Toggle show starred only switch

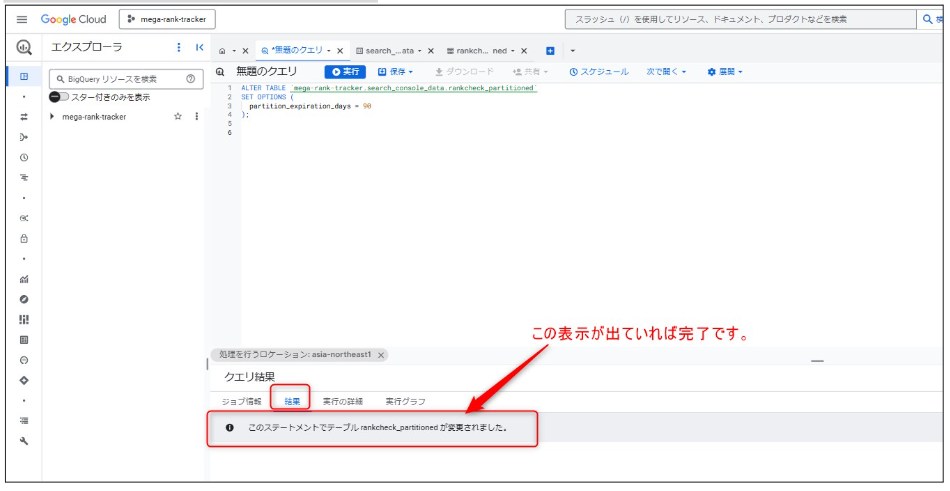59,97
